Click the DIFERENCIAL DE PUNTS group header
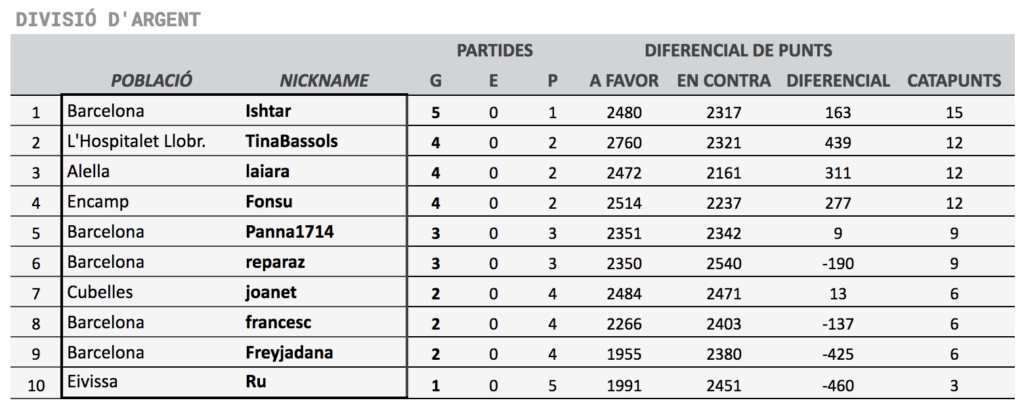The image size is (1024, 411). pyautogui.click(x=738, y=50)
